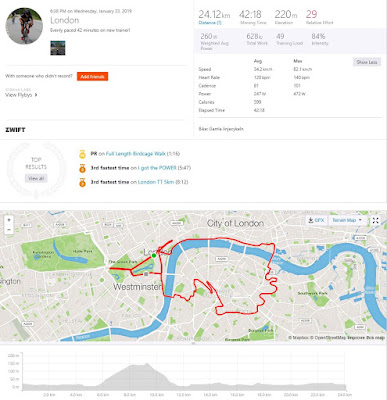
Task: Click the gray finish marker on the route
Action: click(146, 274)
